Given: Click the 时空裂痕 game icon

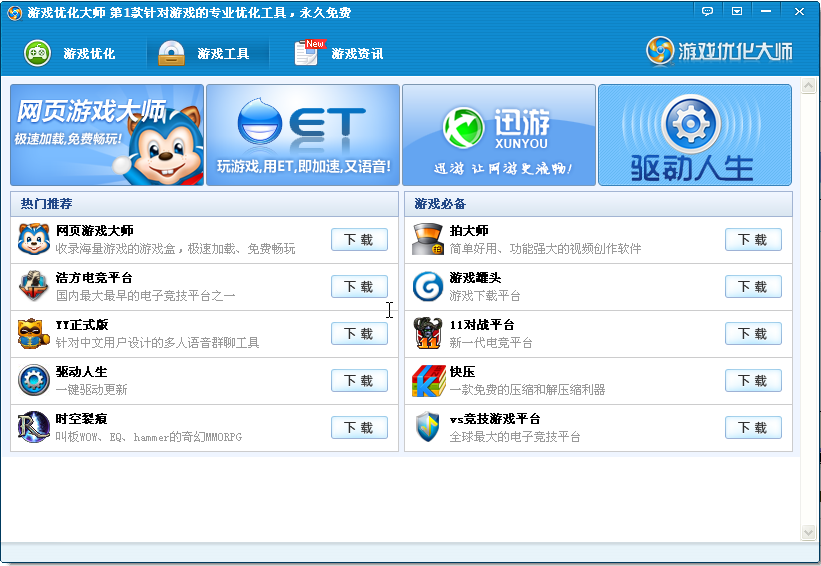Looking at the screenshot, I should click(x=34, y=427).
